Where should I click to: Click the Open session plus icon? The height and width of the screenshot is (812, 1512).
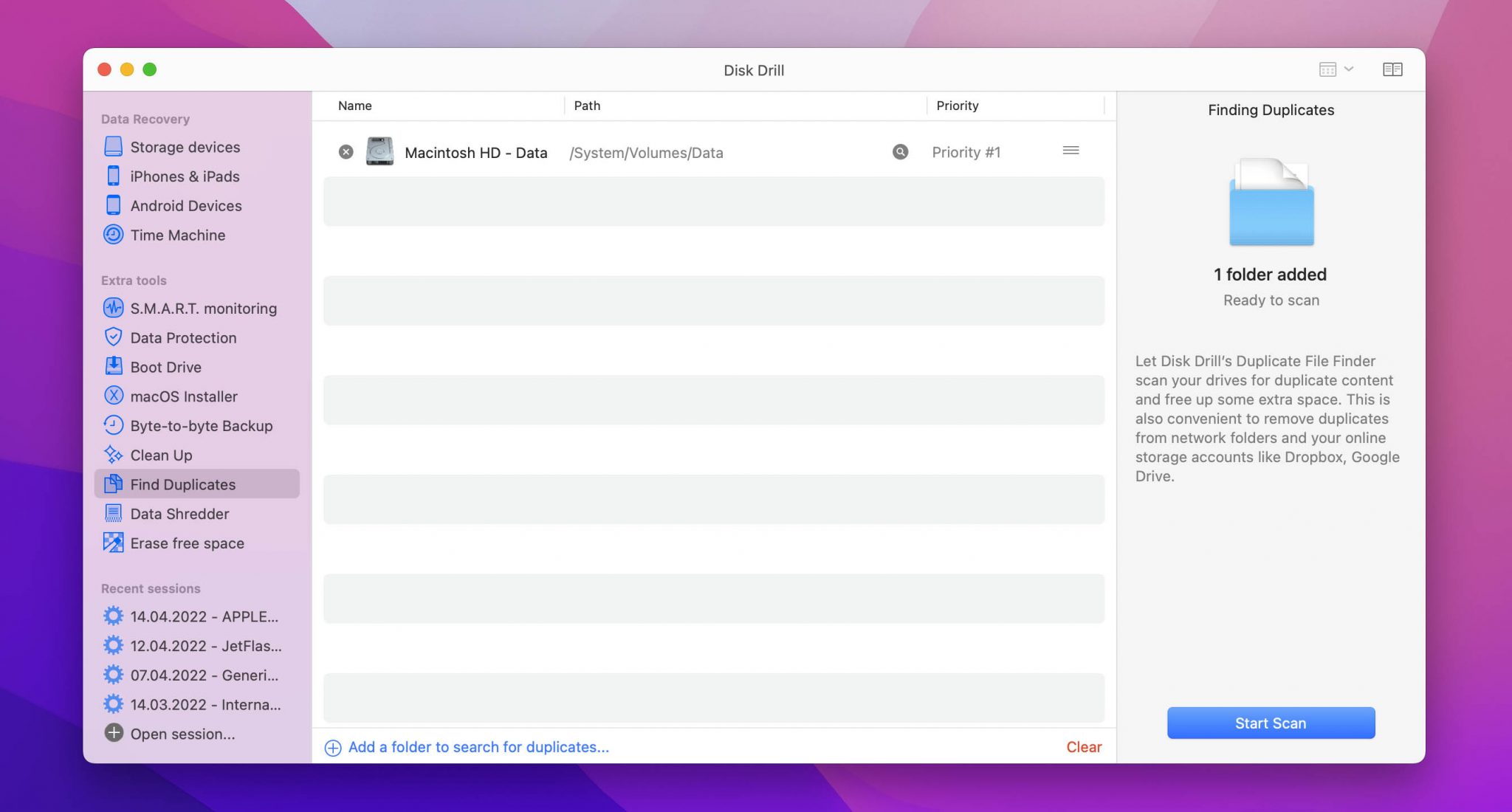[114, 733]
